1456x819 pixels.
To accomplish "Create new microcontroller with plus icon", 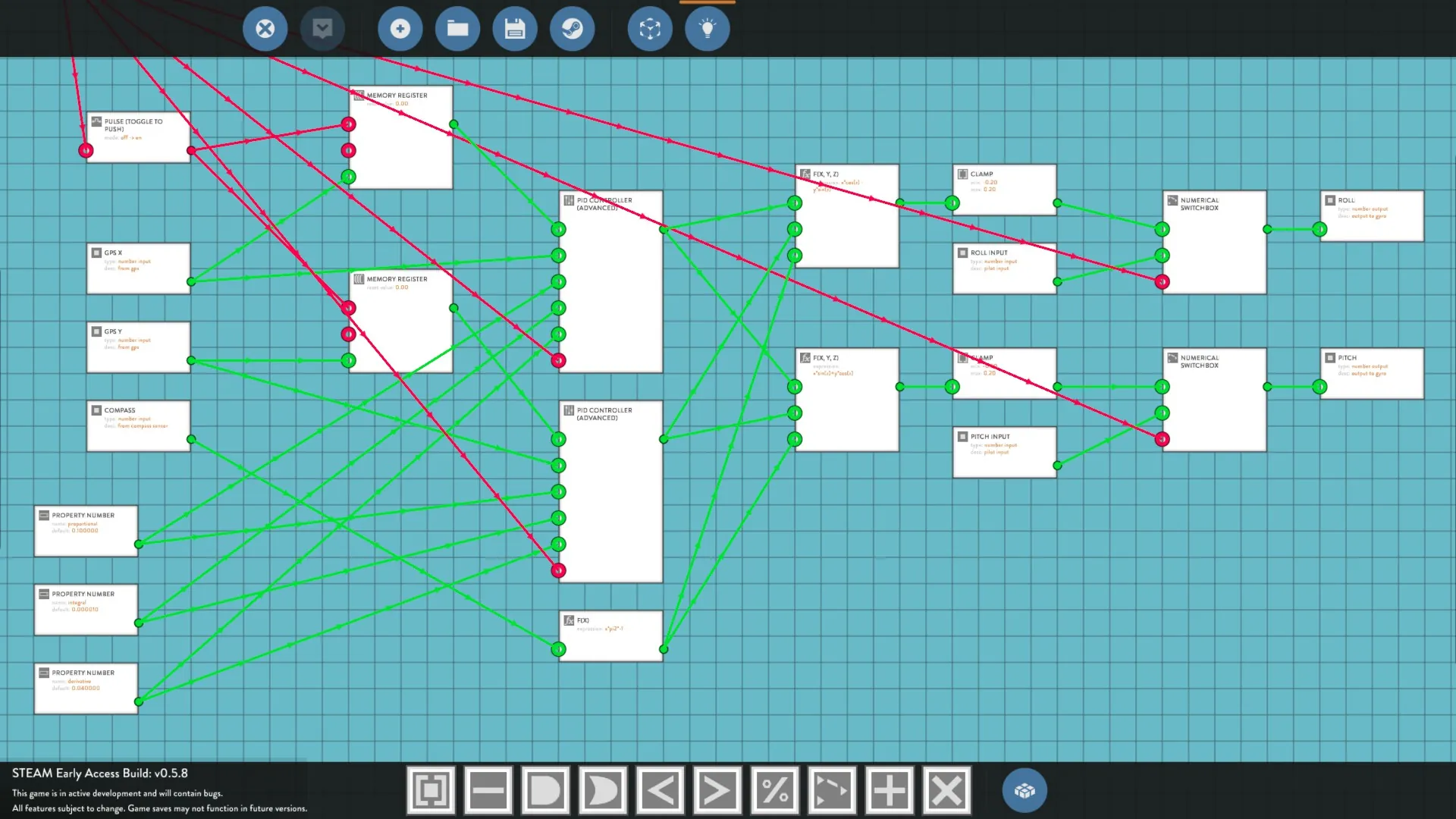I will [400, 29].
